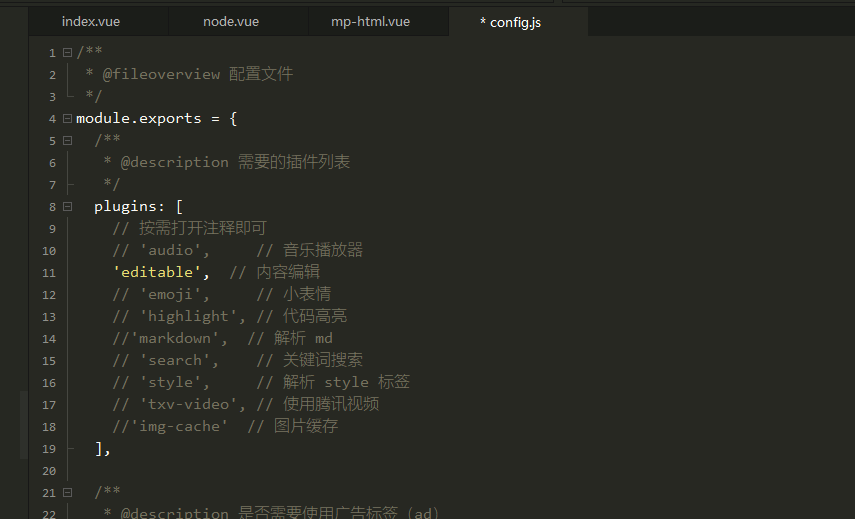This screenshot has height=519, width=855.
Task: Click the '@fileoverview' comment text
Action: (161, 74)
